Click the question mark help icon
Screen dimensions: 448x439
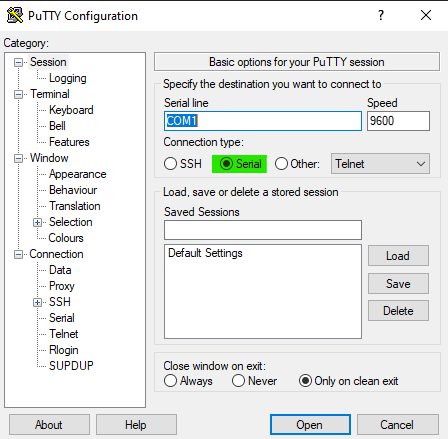point(381,15)
